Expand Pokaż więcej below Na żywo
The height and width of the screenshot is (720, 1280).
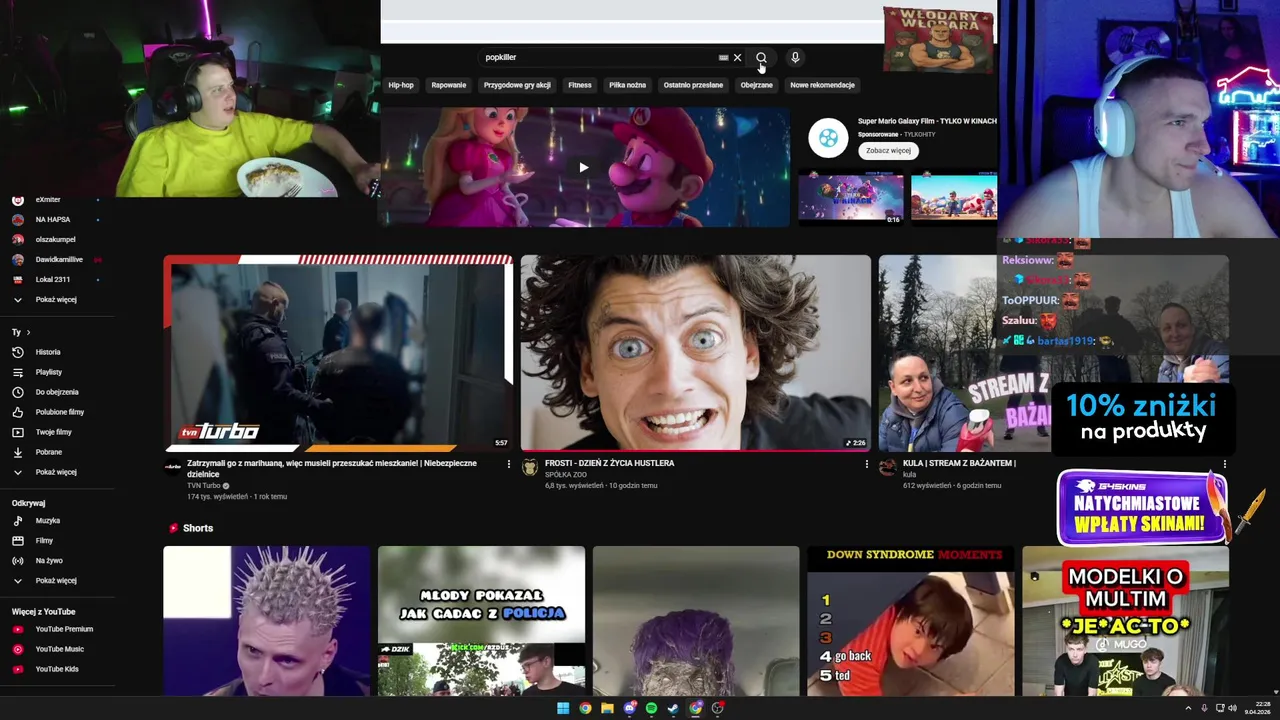(55, 580)
